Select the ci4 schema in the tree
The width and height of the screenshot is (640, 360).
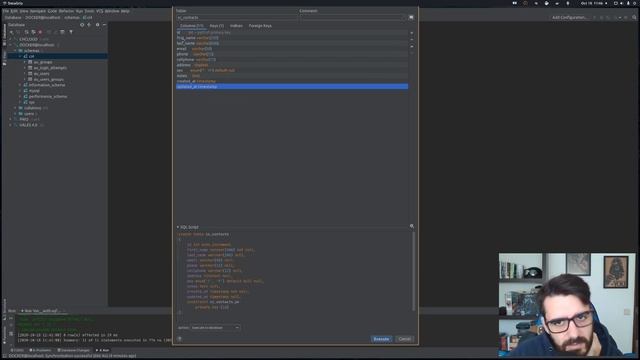(x=31, y=56)
